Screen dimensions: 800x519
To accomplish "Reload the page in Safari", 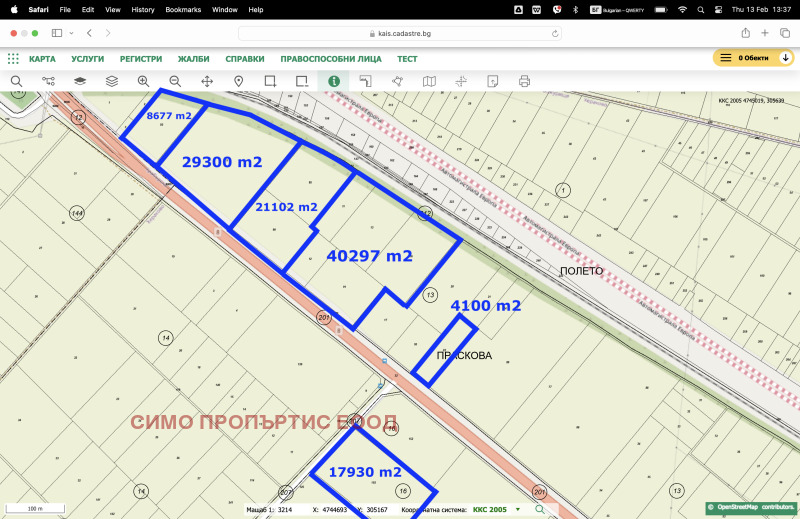I will [556, 33].
